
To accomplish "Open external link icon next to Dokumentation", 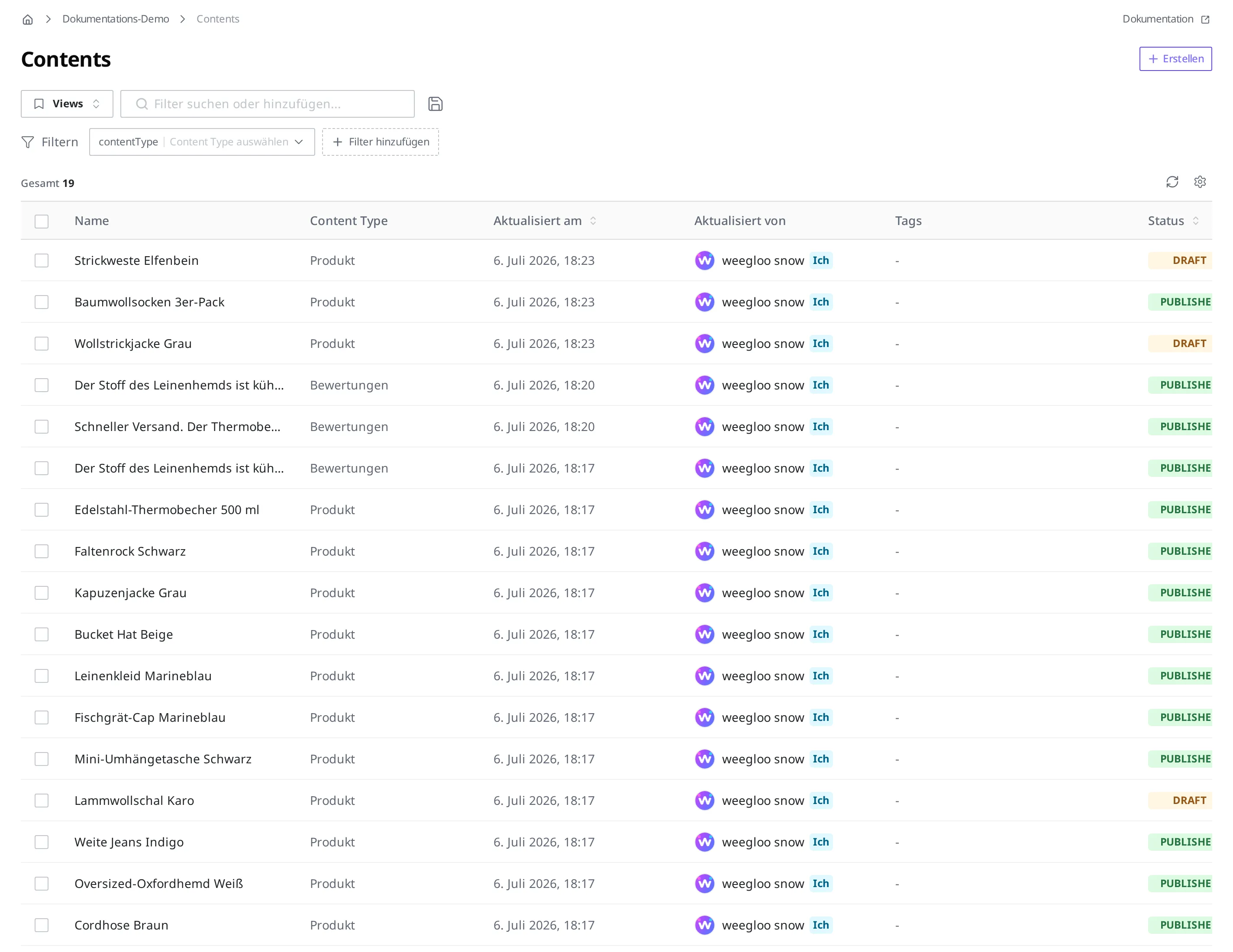I will coord(1205,19).
